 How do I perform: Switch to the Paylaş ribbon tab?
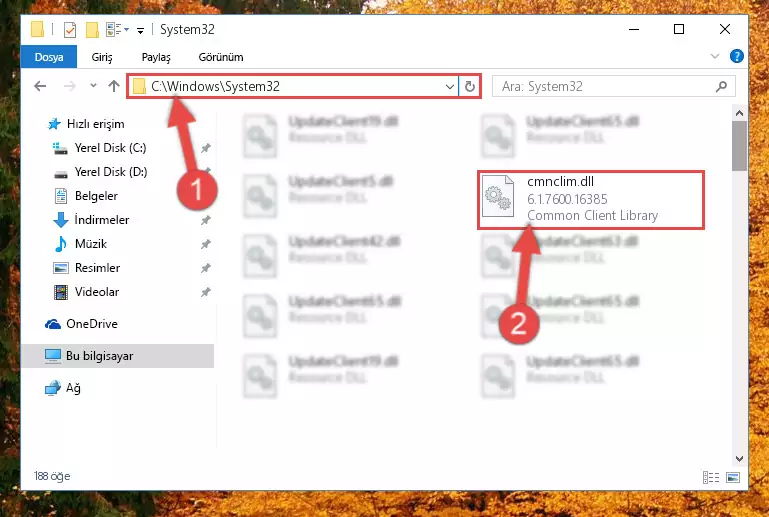[156, 57]
